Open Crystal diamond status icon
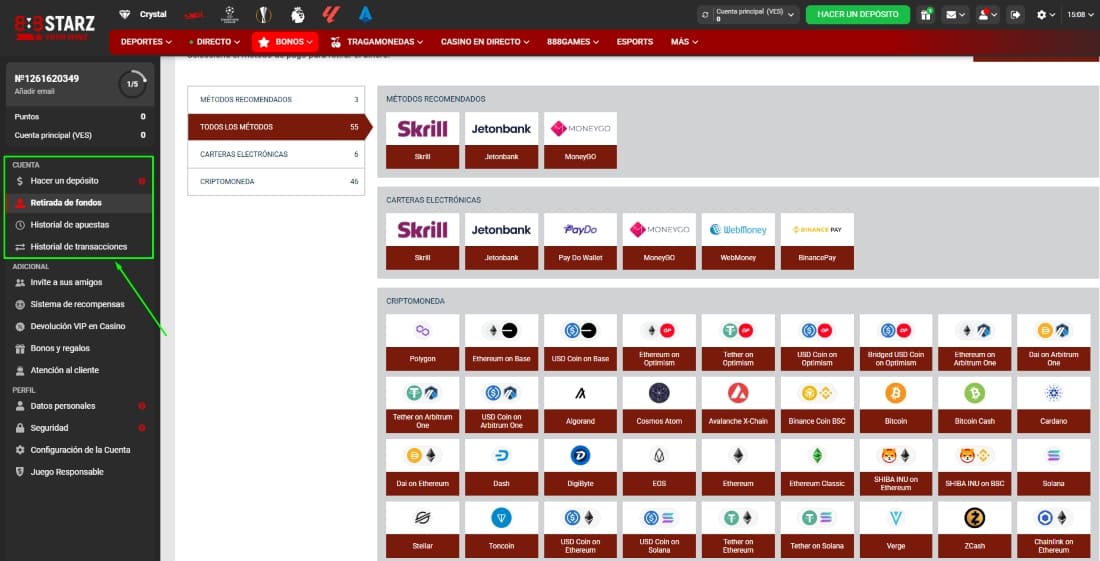 coord(125,14)
